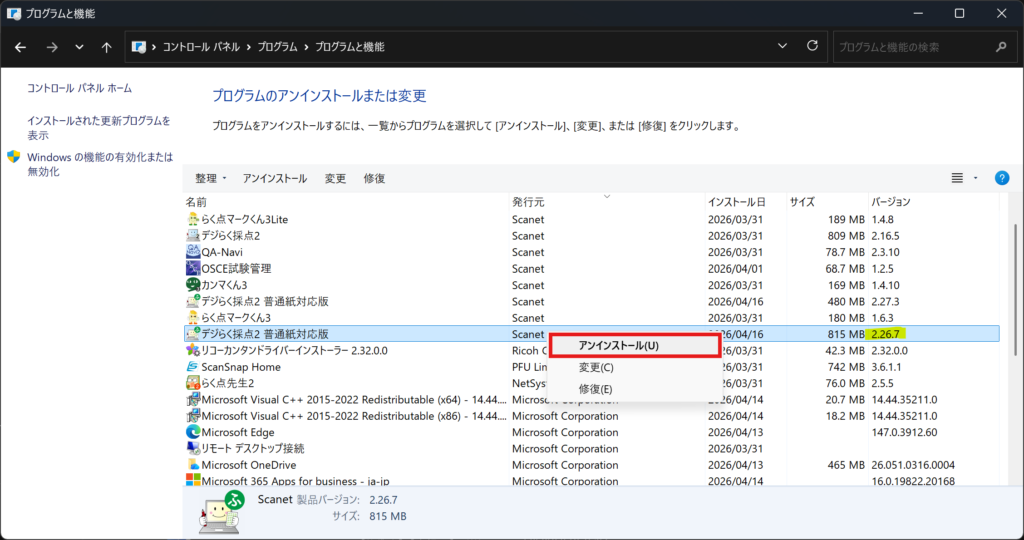Click the help question mark icon
Screen dimensions: 1024x540
[1002, 178]
